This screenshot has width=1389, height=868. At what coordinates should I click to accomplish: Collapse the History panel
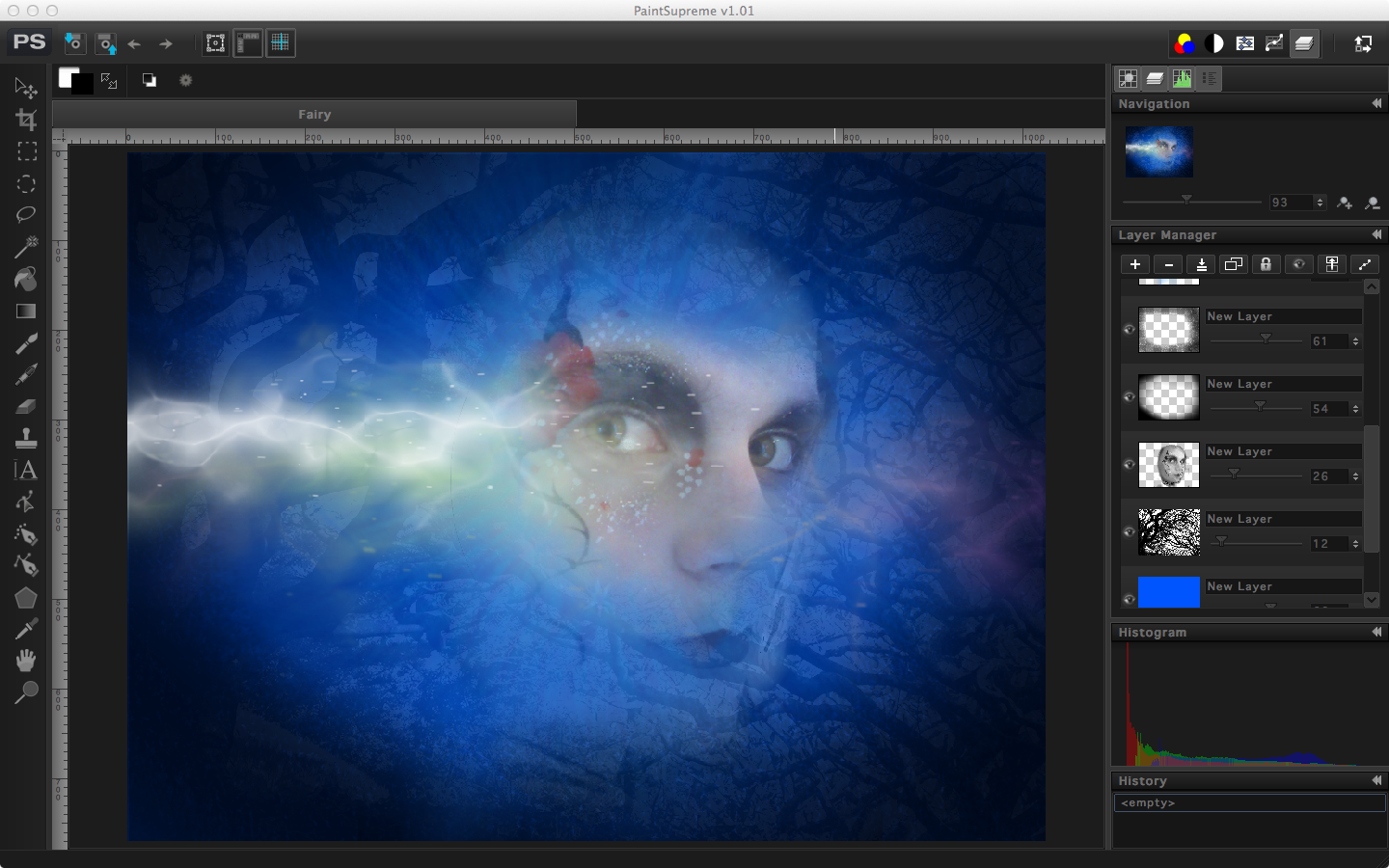1376,780
